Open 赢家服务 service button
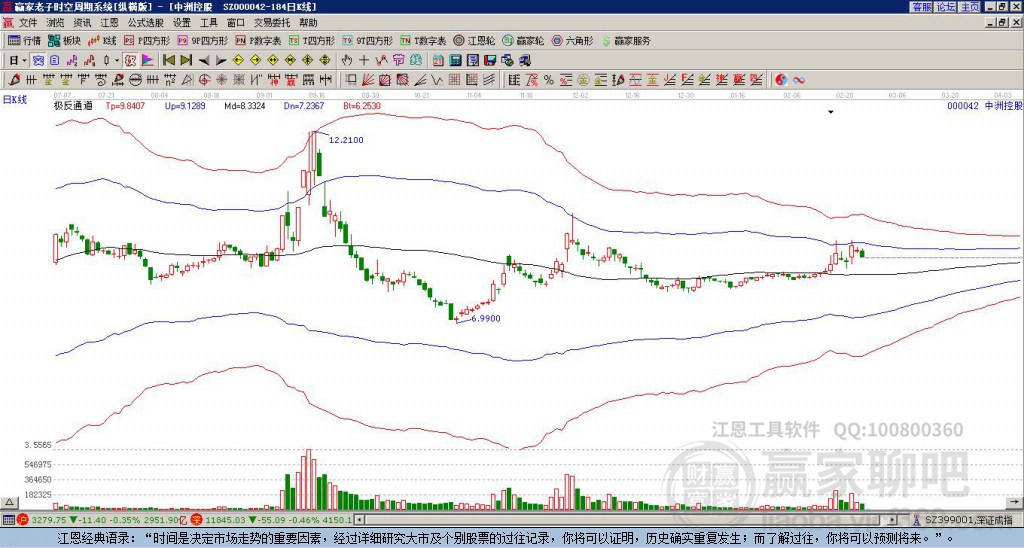This screenshot has height=548, width=1024. click(x=626, y=40)
